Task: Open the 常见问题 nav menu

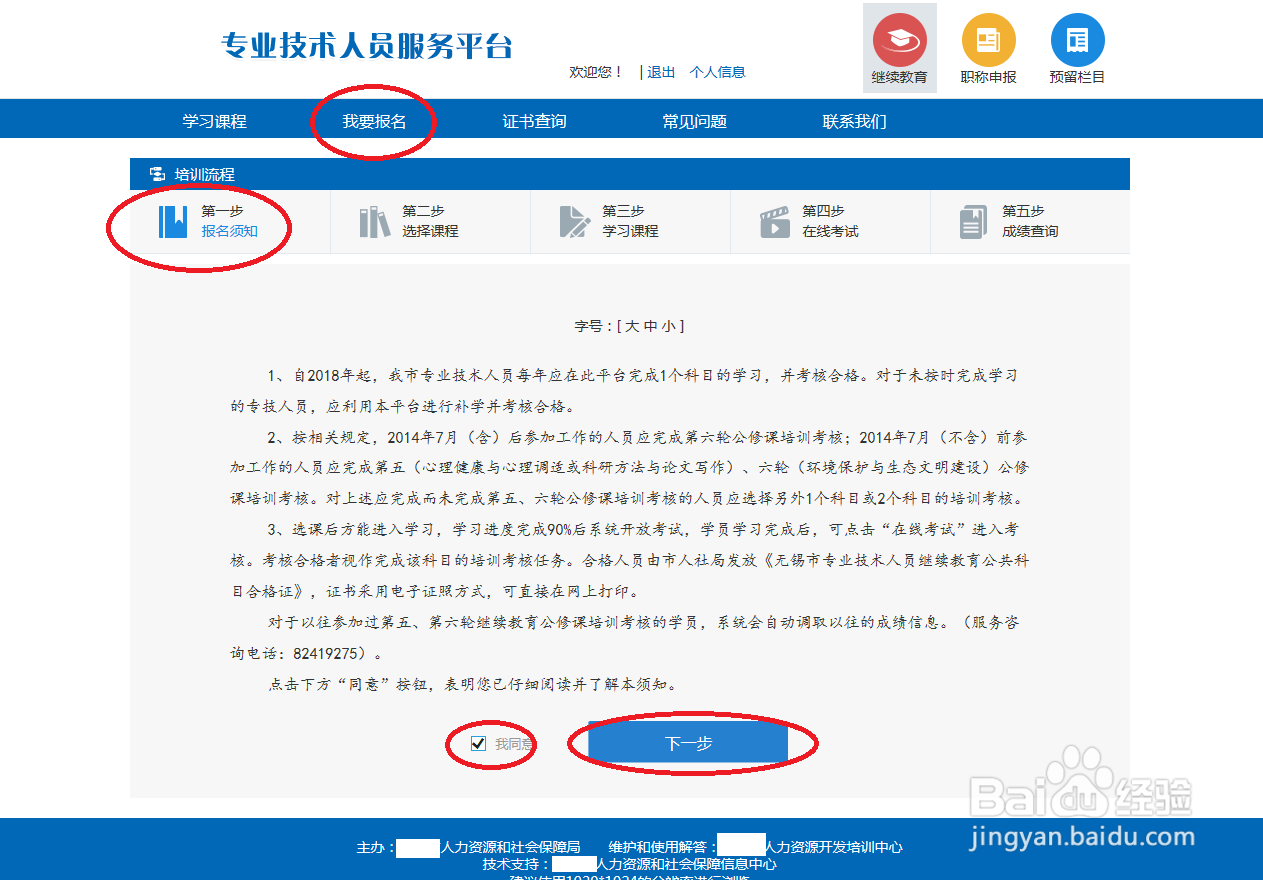Action: 694,121
